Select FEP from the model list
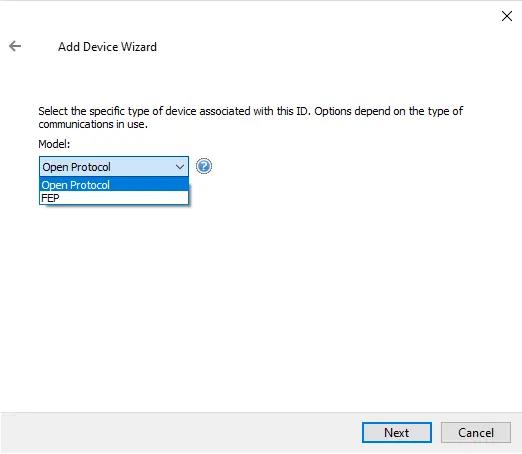 (114, 198)
